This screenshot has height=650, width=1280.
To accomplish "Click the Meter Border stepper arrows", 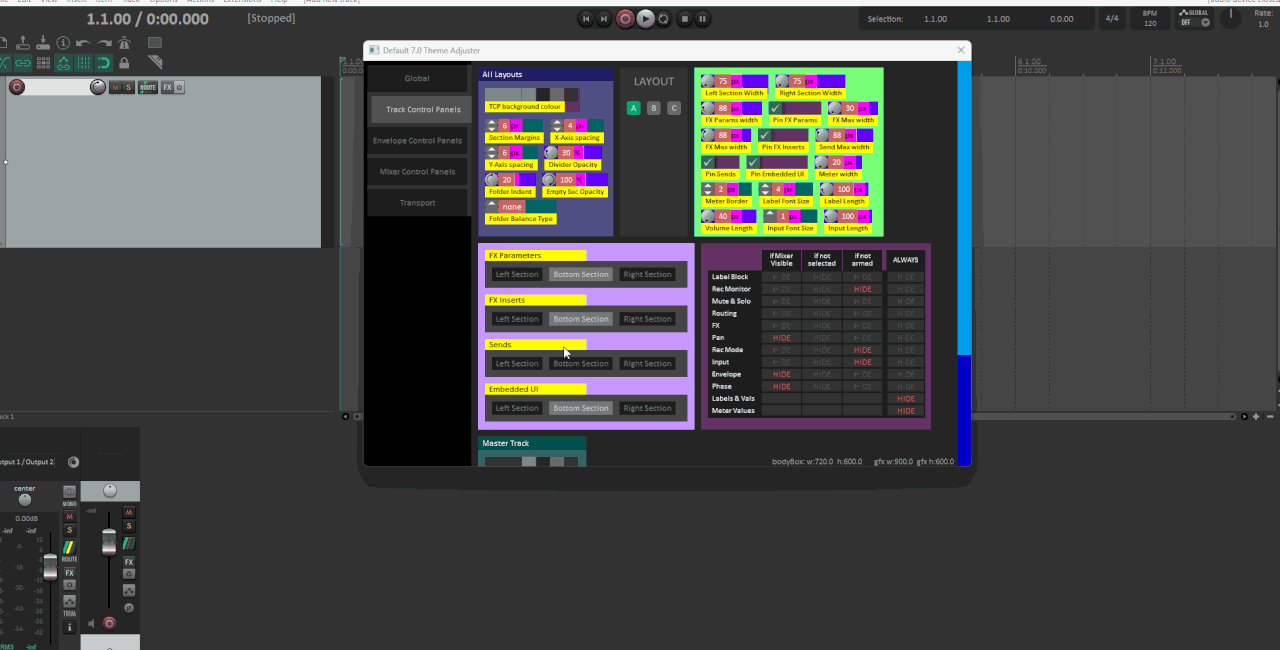I will point(709,189).
